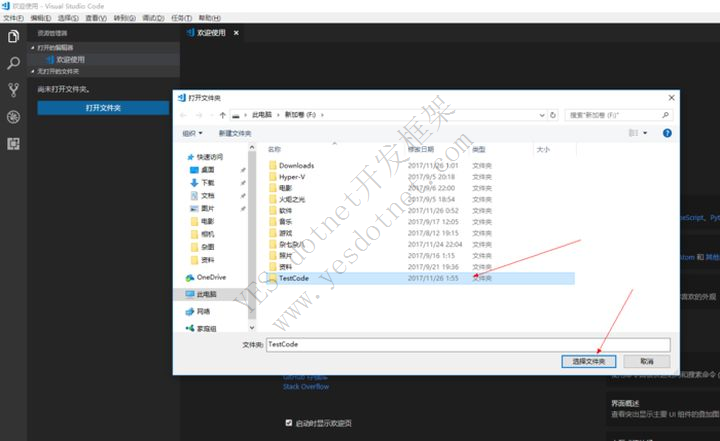Select the Hyper-V folder in file list
Image resolution: width=720 pixels, height=441 pixels.
tap(287, 177)
